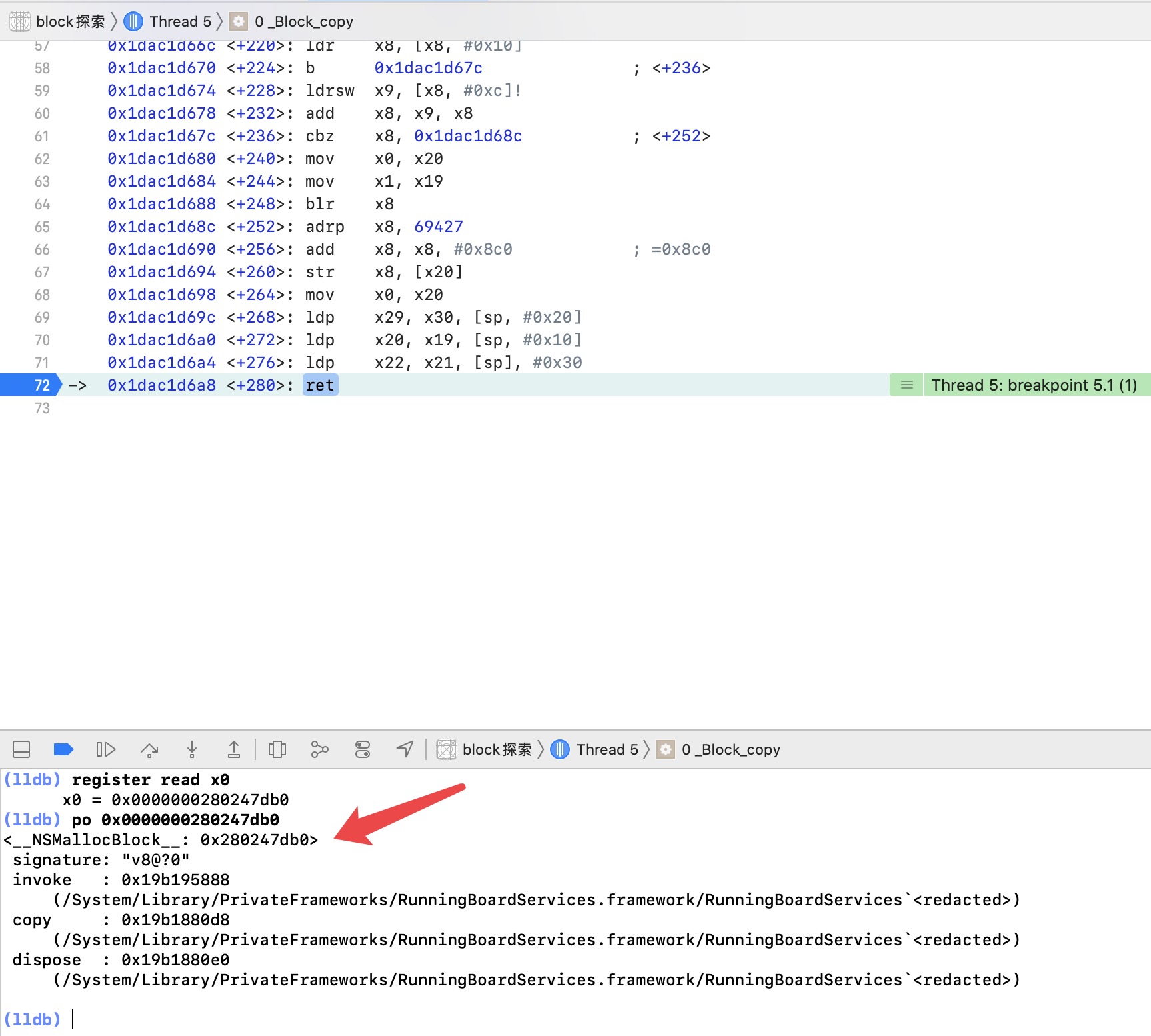Hide the debug area toggle icon

(x=21, y=749)
